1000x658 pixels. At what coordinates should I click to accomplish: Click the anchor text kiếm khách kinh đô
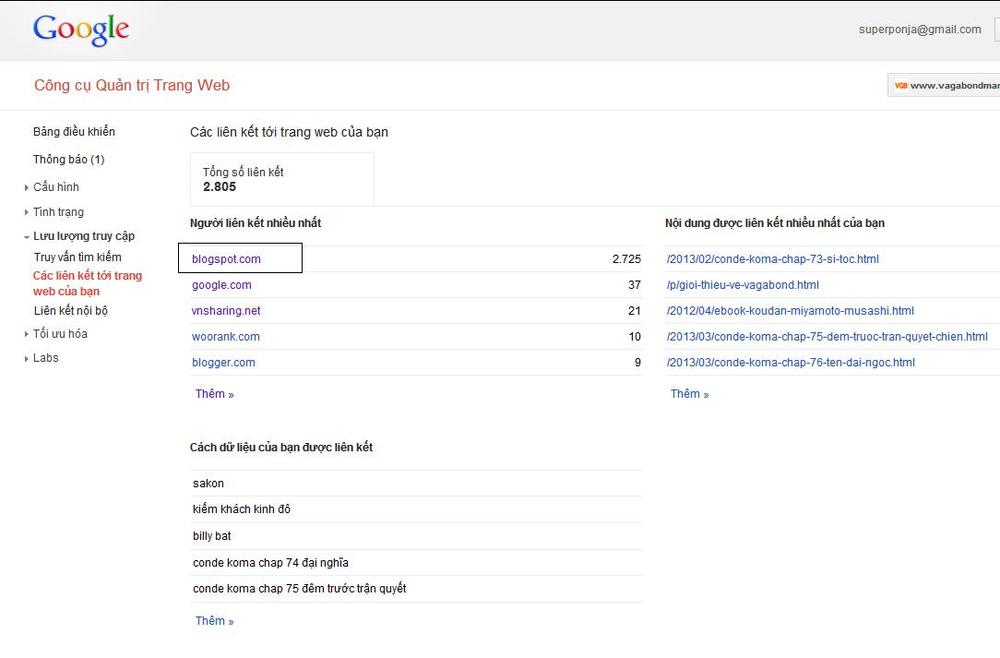(x=242, y=509)
